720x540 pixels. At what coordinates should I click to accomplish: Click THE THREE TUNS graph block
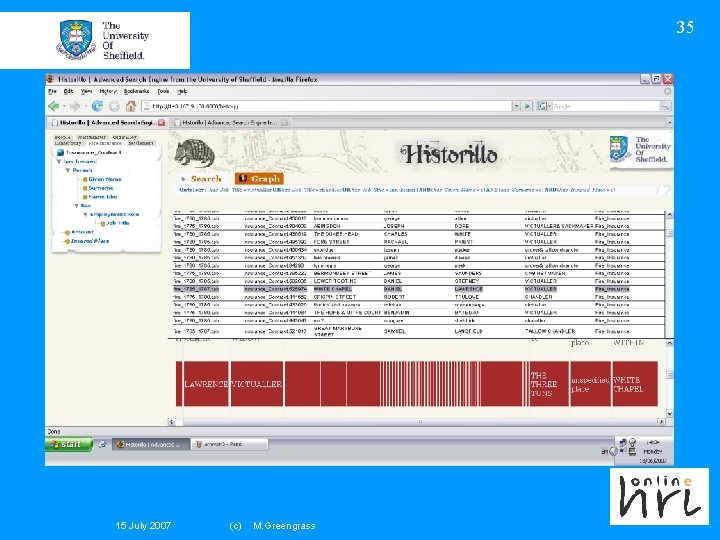pyautogui.click(x=549, y=384)
